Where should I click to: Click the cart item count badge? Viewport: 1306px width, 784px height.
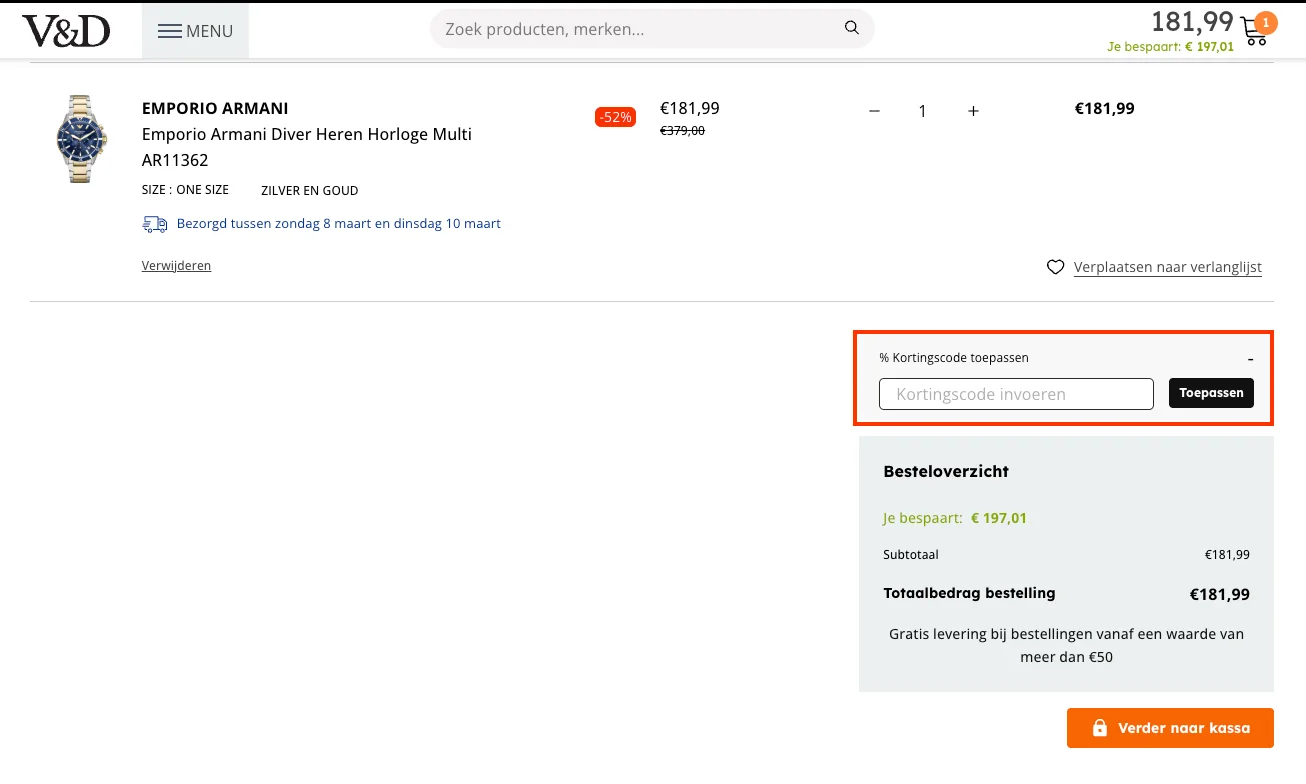tap(1266, 22)
